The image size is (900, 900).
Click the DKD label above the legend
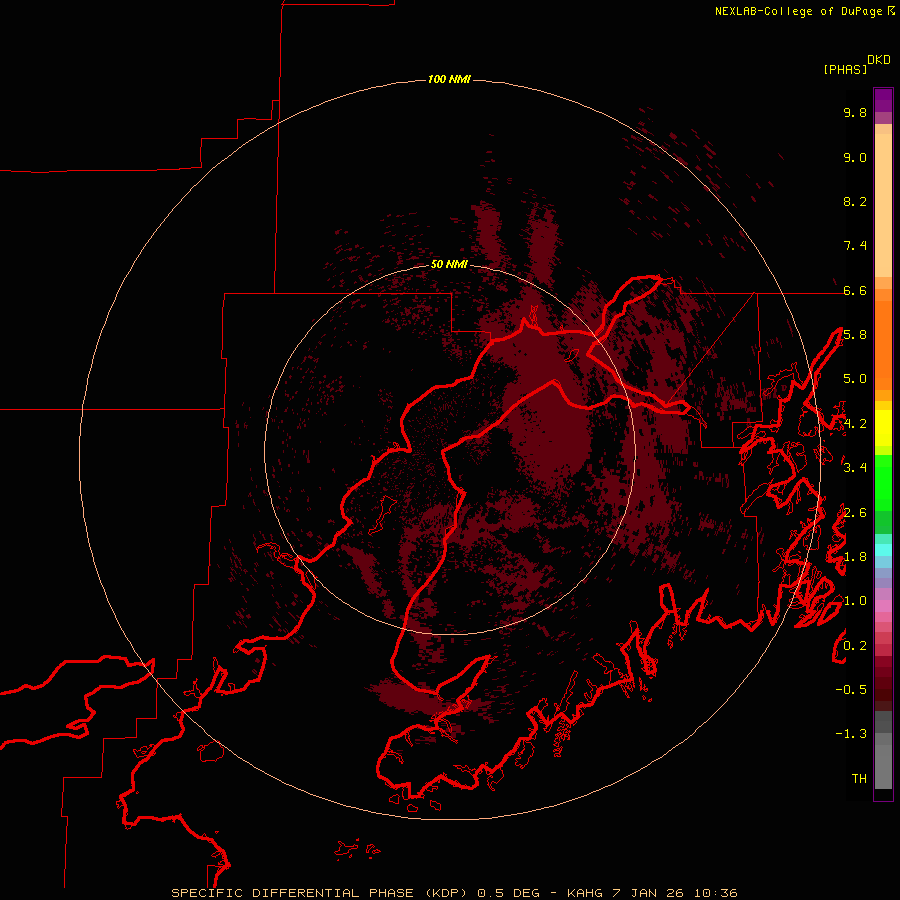[x=878, y=60]
